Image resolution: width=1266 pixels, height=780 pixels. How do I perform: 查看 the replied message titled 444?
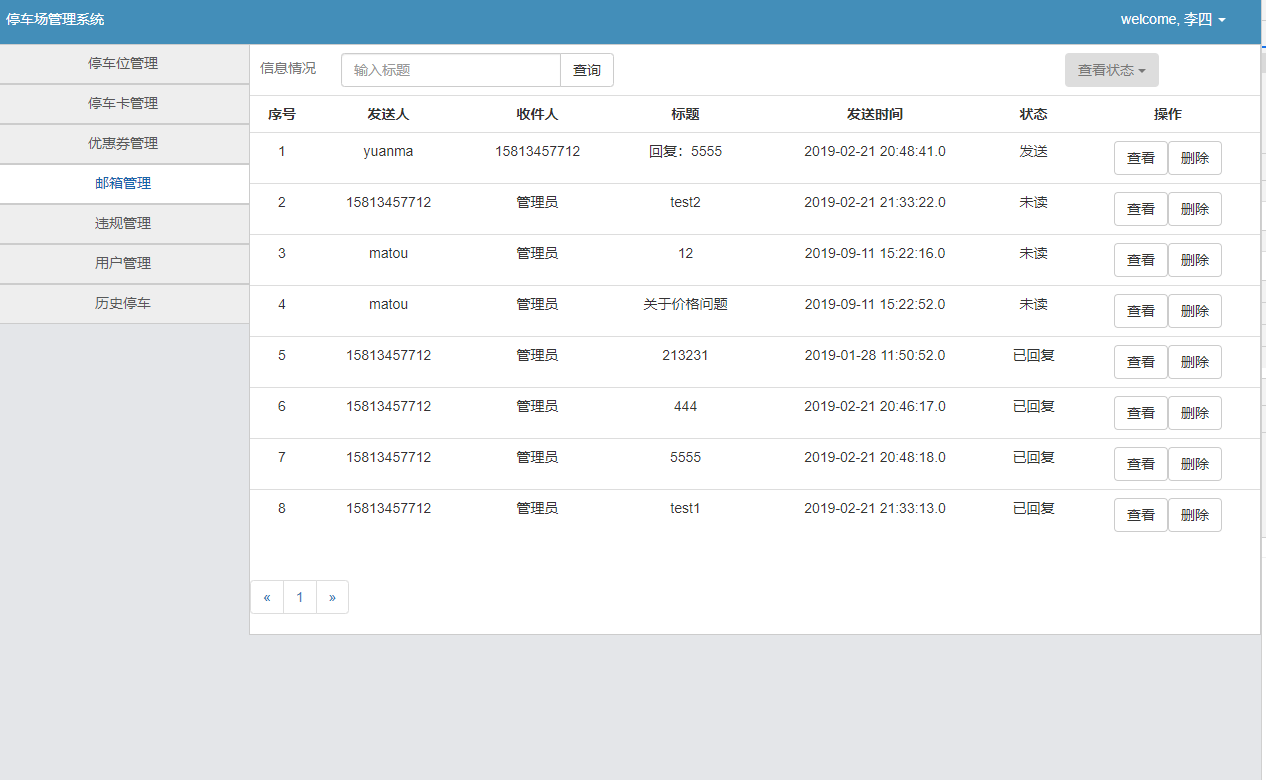tap(1140, 412)
